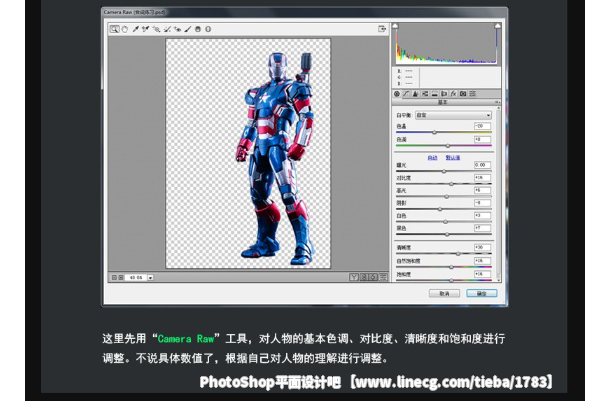Screen dimensions: 608x401
Task: Click the 取消 cancel button
Action: pos(444,294)
